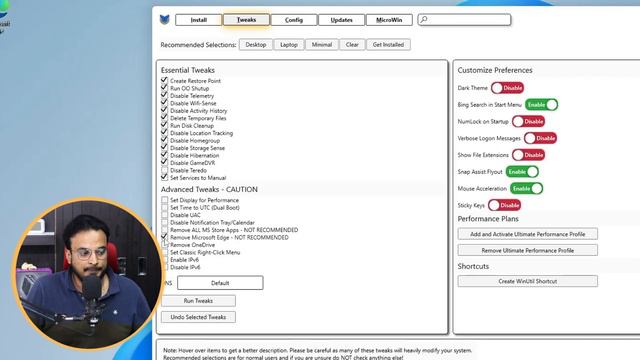This screenshot has width=640, height=360.
Task: Click the Essential Tweaks heading
Action: [x=188, y=70]
